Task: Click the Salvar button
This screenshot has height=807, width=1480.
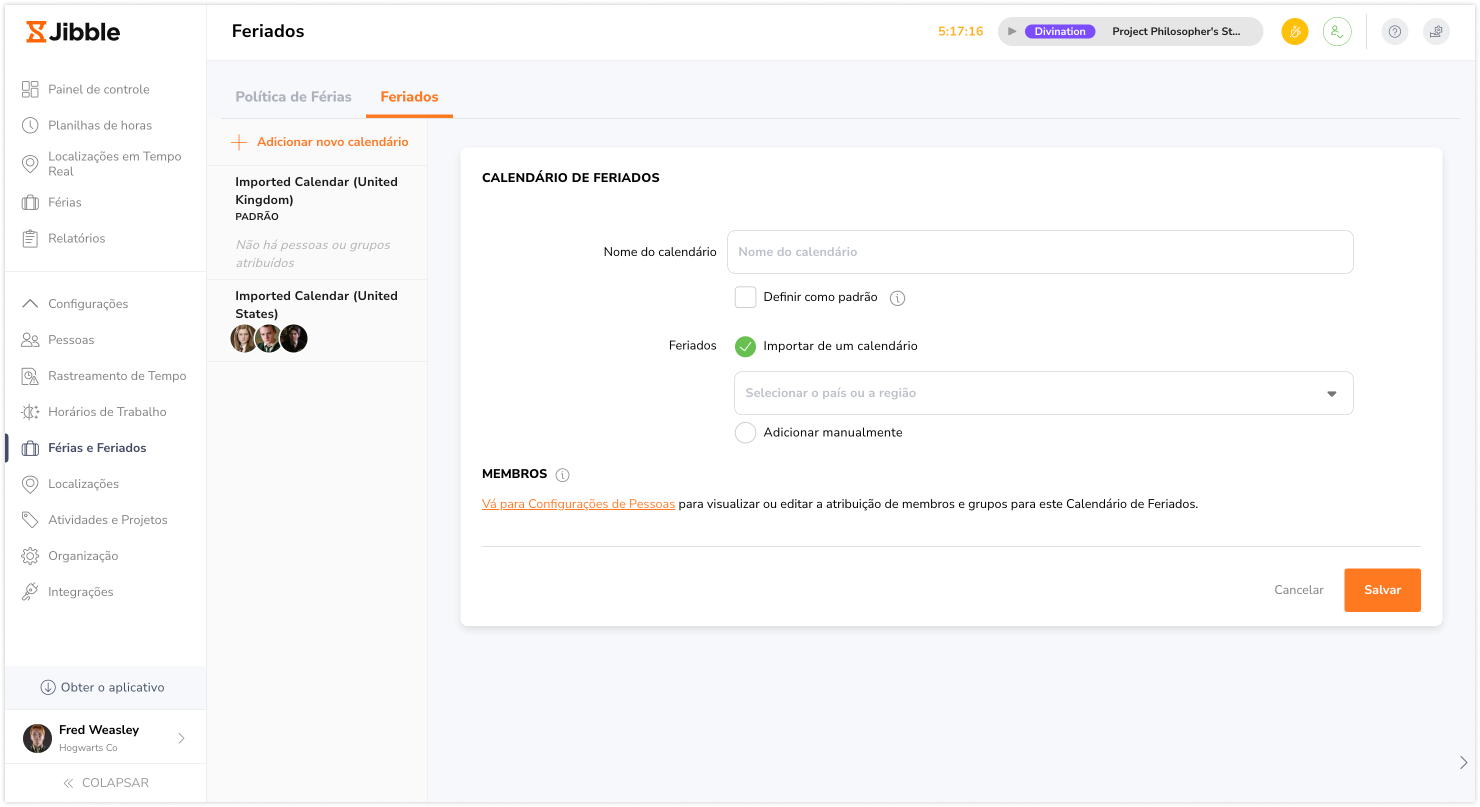Action: (1382, 590)
